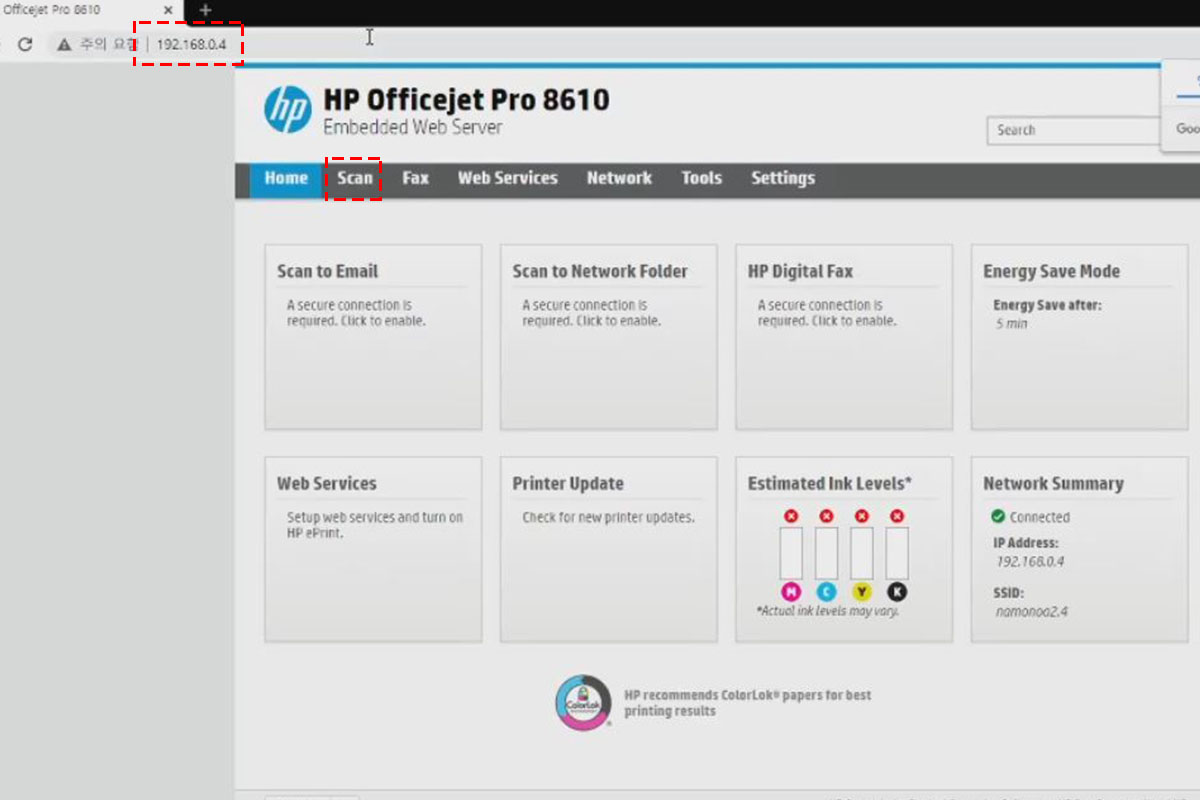The width and height of the screenshot is (1200, 800).
Task: Click the Search input field
Action: 1075,130
